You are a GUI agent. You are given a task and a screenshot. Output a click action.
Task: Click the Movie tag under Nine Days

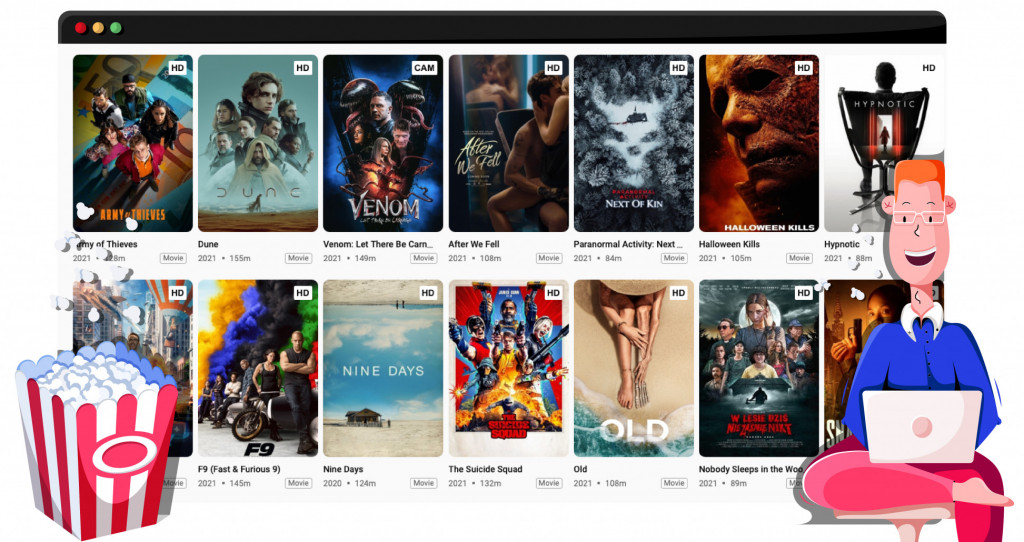424,483
